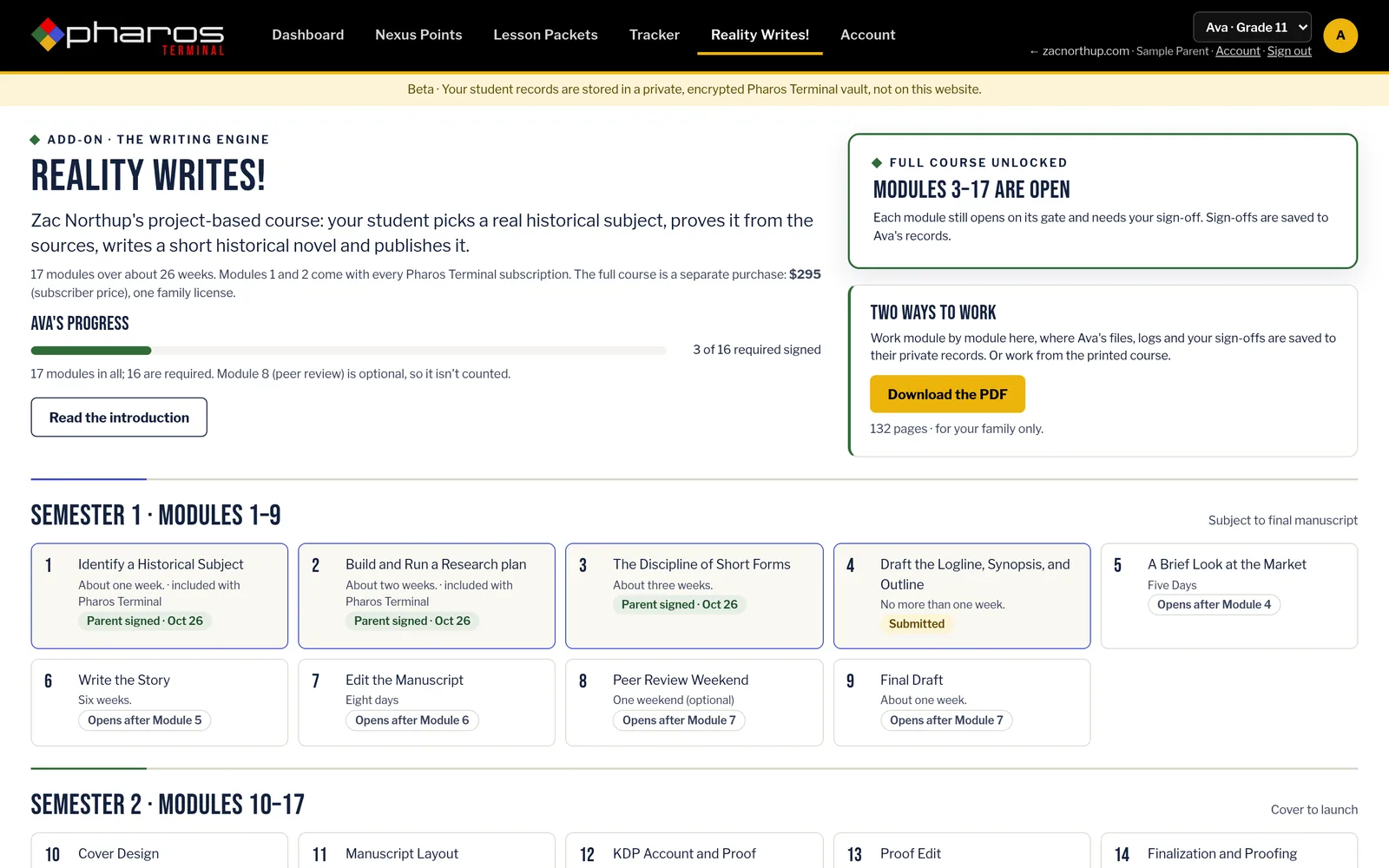Open module 12 KDP Account and Proof

(694, 852)
